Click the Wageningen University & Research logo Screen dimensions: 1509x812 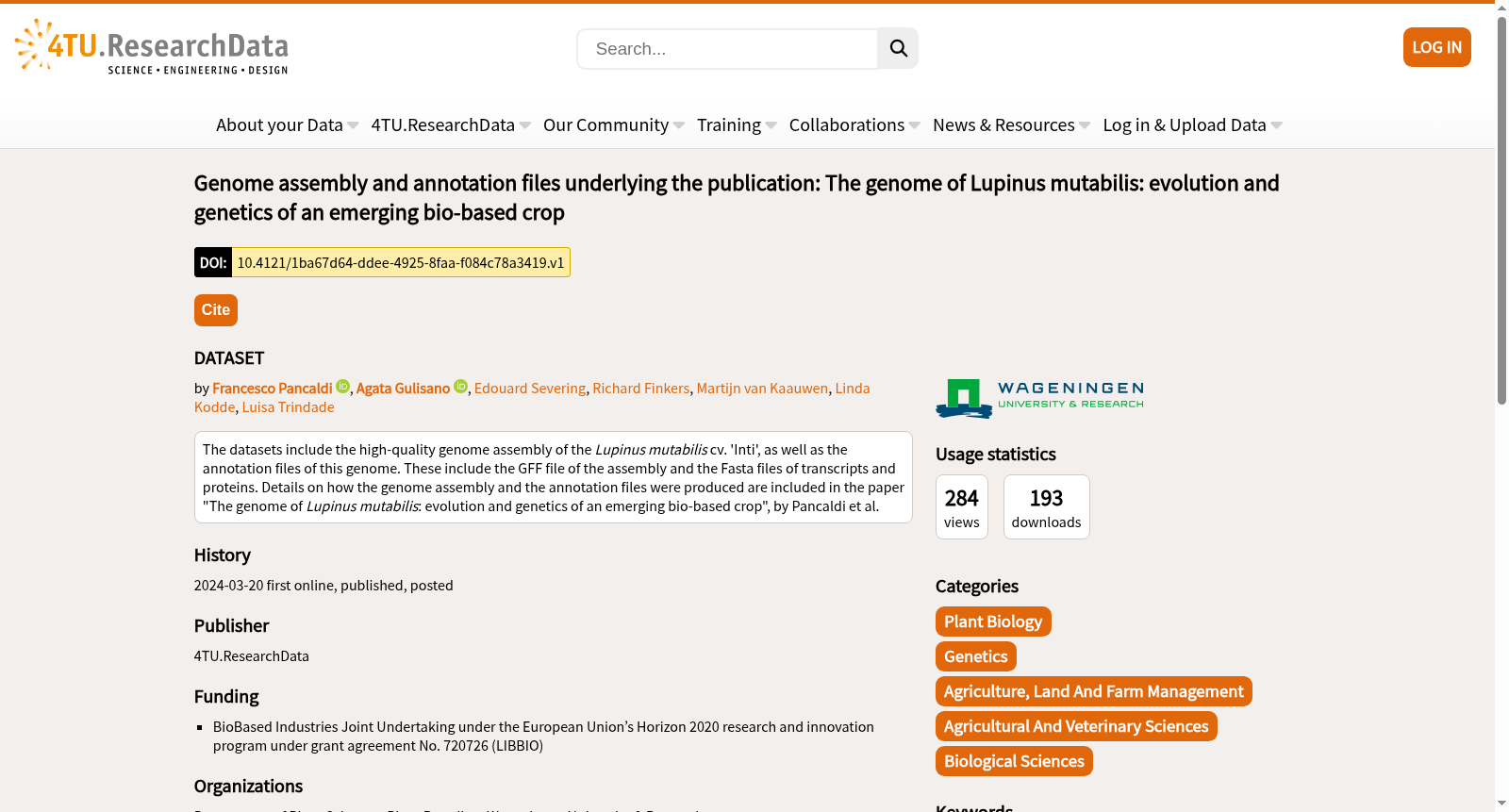[x=1039, y=399]
